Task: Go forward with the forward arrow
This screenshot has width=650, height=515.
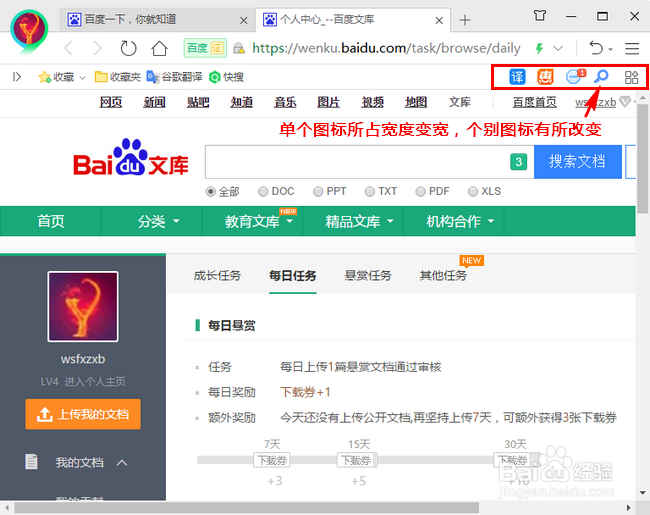Action: 97,48
